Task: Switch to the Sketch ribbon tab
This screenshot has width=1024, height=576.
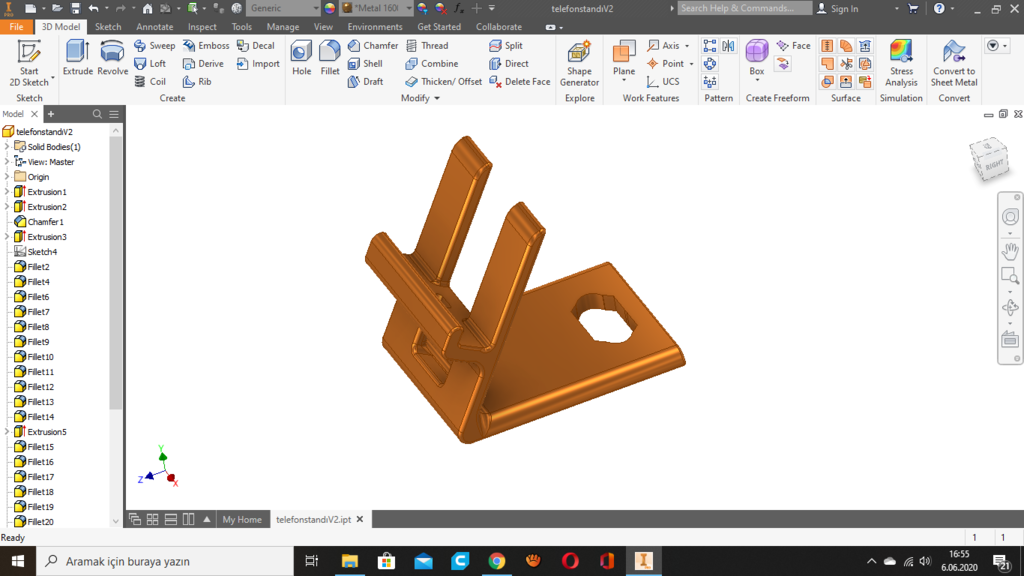Action: (x=108, y=27)
